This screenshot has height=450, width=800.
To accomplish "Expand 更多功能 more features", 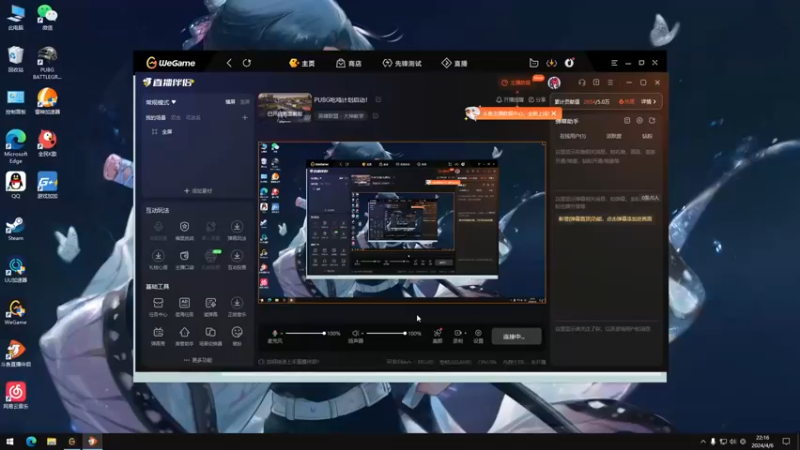I will point(198,360).
